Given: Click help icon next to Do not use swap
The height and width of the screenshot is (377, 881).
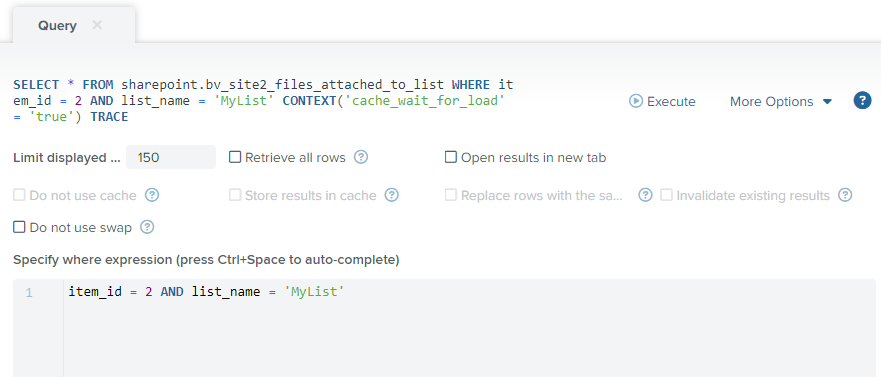Looking at the screenshot, I should [147, 227].
